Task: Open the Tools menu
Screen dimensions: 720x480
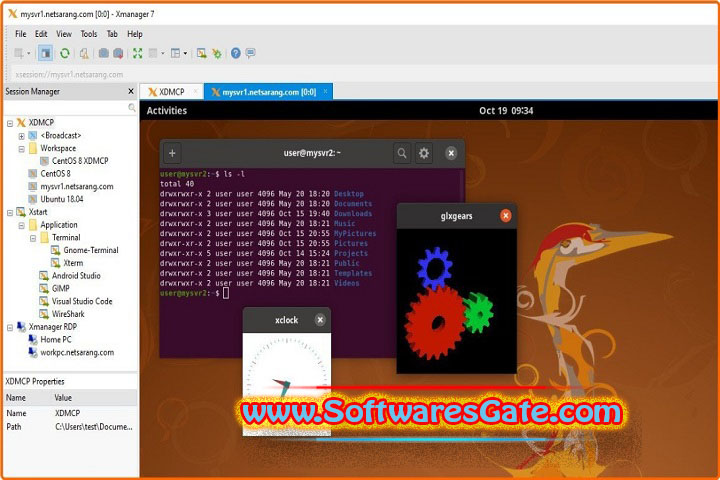Action: (89, 34)
